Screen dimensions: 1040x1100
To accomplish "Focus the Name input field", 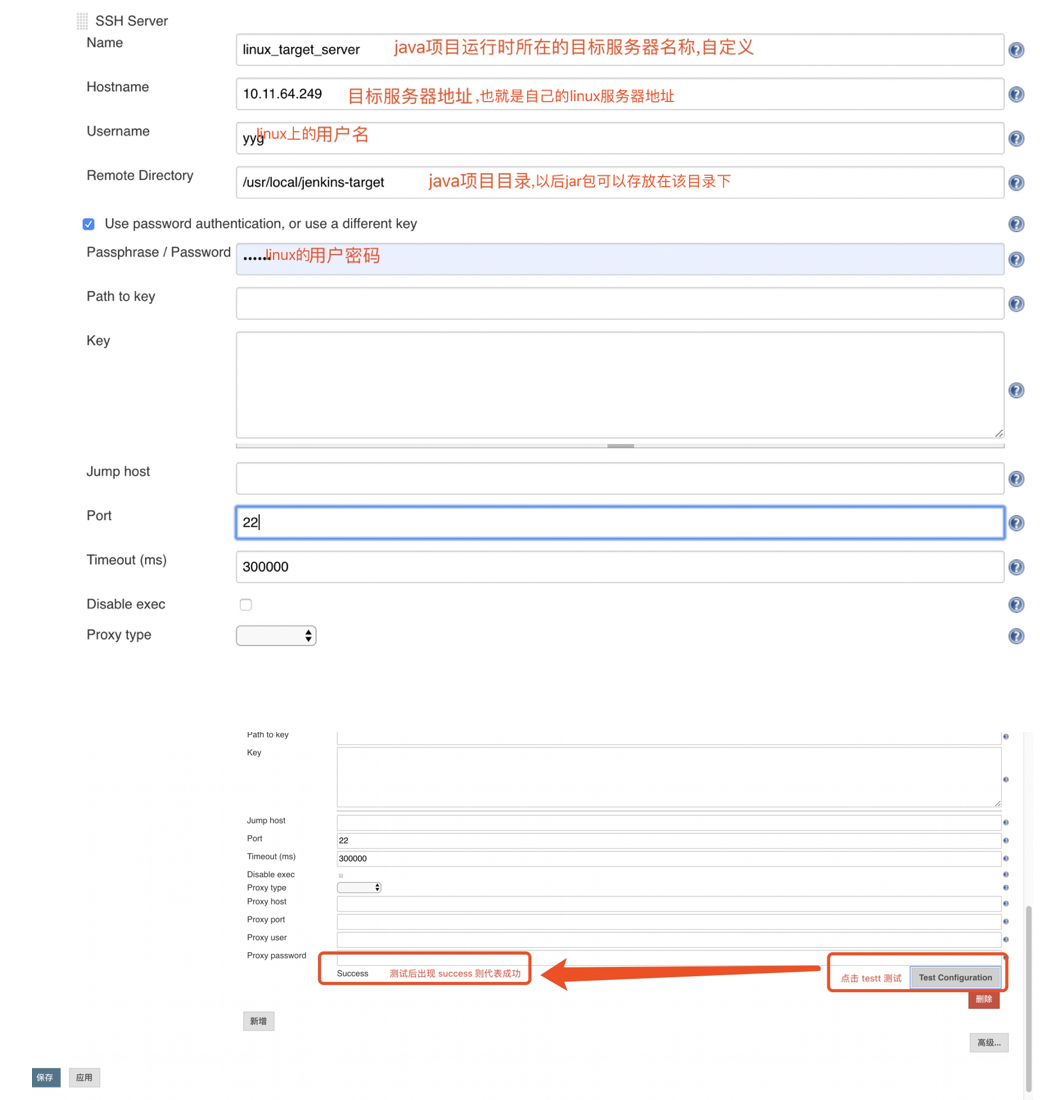I will 620,50.
